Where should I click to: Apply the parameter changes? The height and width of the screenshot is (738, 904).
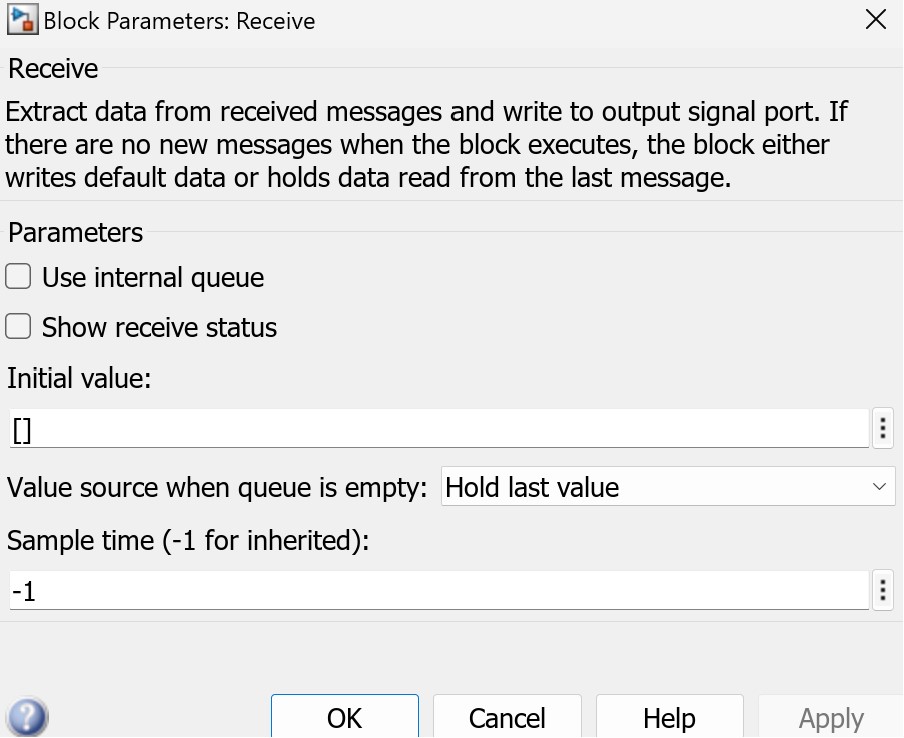point(831,717)
